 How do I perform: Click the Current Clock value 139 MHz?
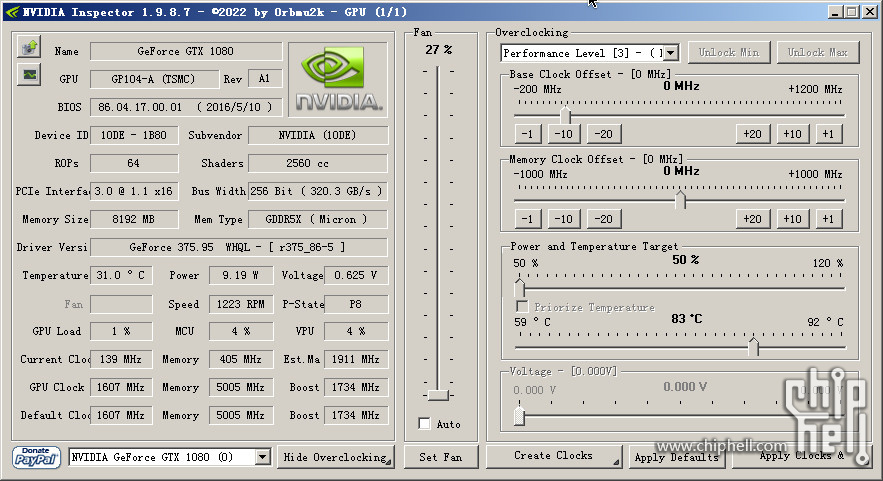coord(121,359)
